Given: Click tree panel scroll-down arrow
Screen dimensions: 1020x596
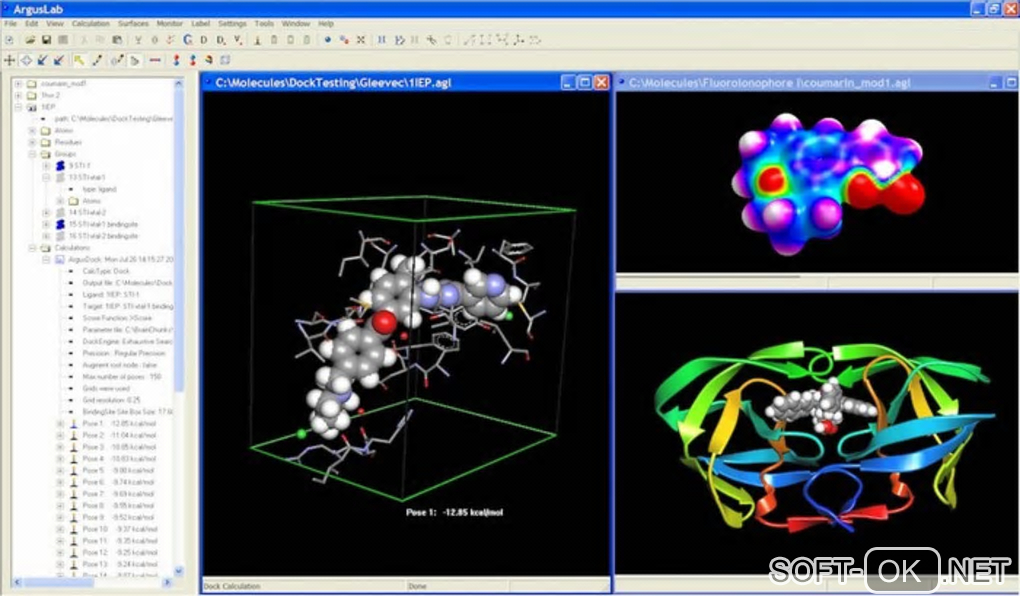Looking at the screenshot, I should coord(179,571).
